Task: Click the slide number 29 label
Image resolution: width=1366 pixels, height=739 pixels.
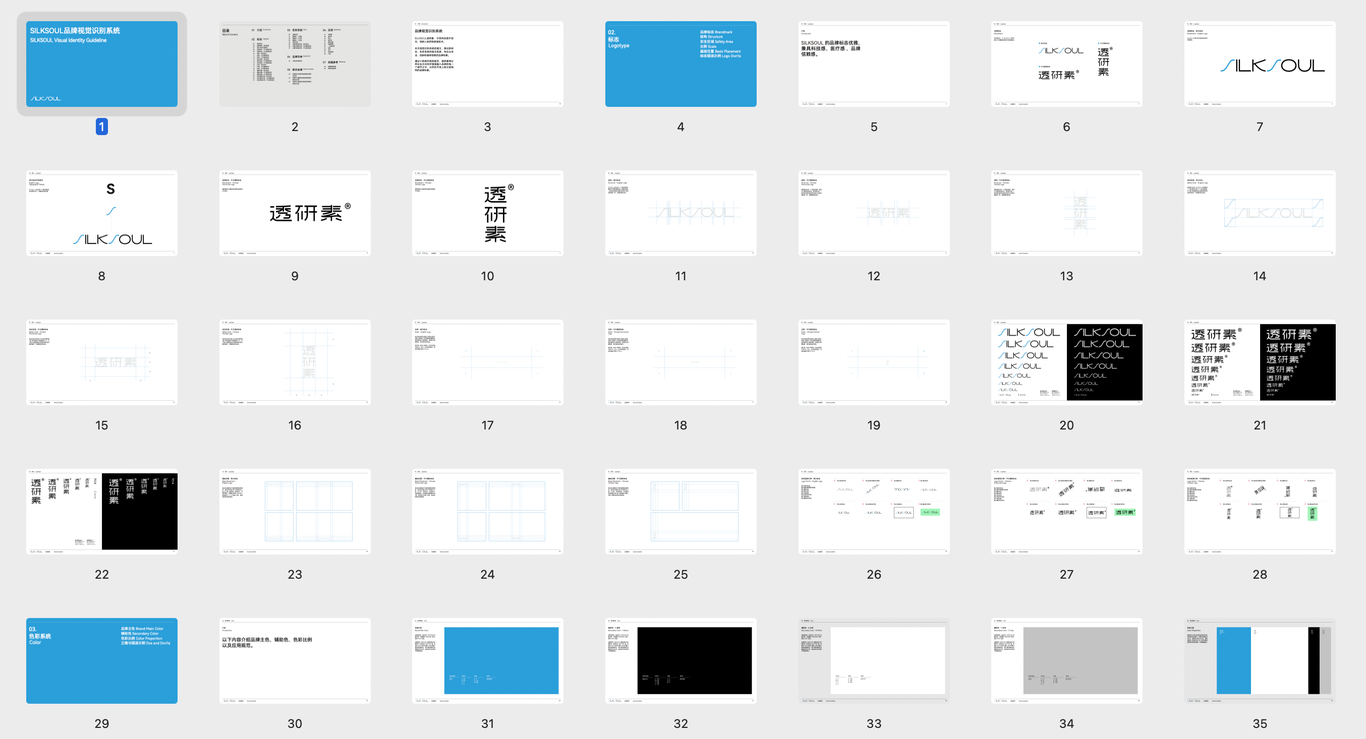Action: (x=102, y=723)
